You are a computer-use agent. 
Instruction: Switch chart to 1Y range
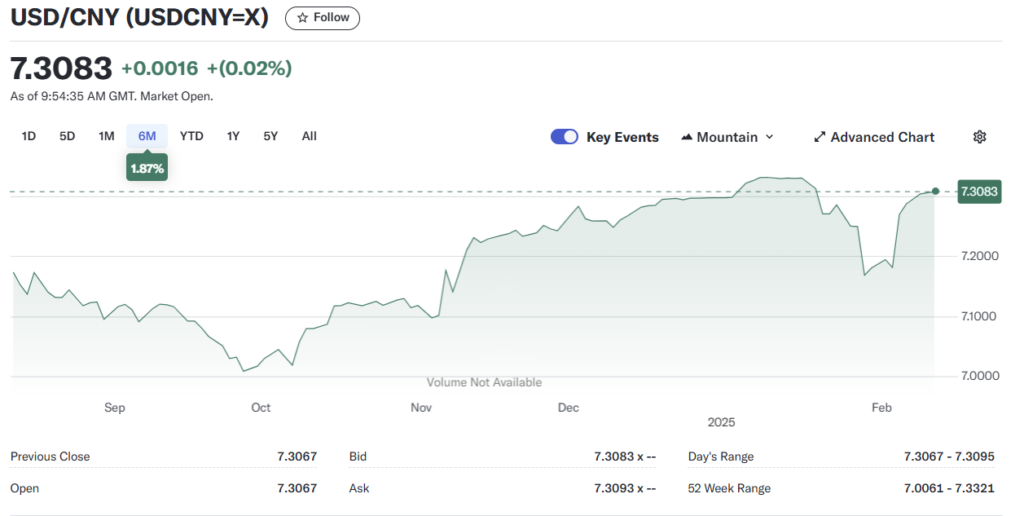click(233, 136)
